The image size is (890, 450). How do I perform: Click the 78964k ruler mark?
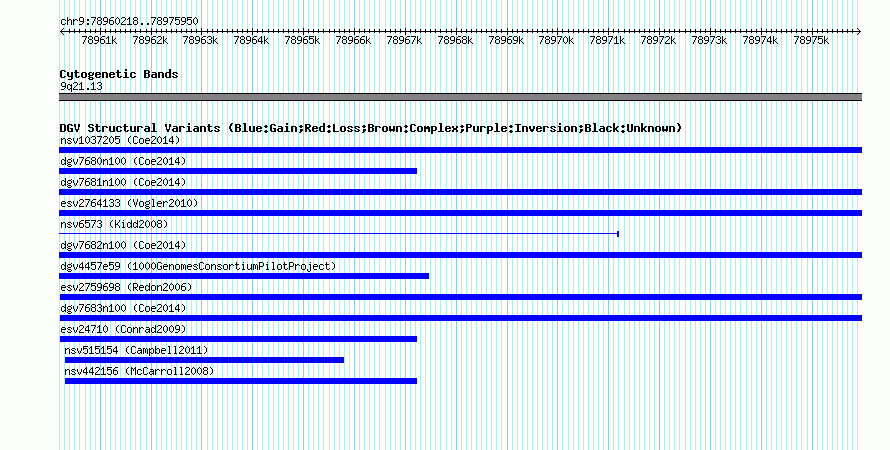(251, 40)
